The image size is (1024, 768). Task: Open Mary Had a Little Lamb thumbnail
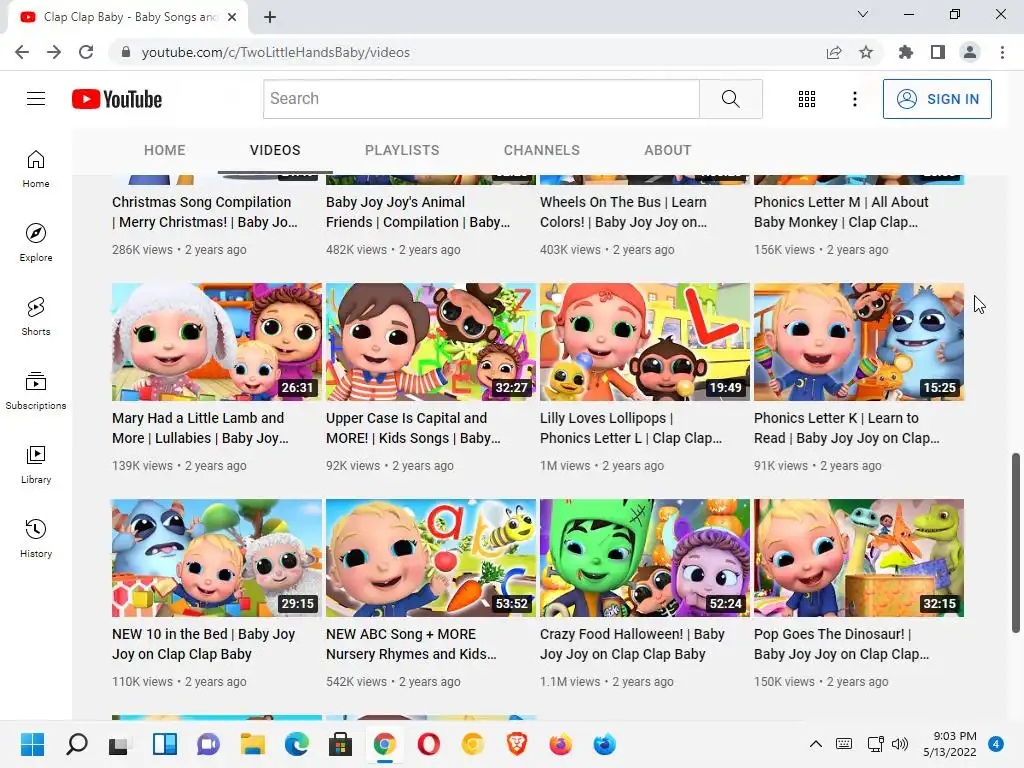(217, 342)
